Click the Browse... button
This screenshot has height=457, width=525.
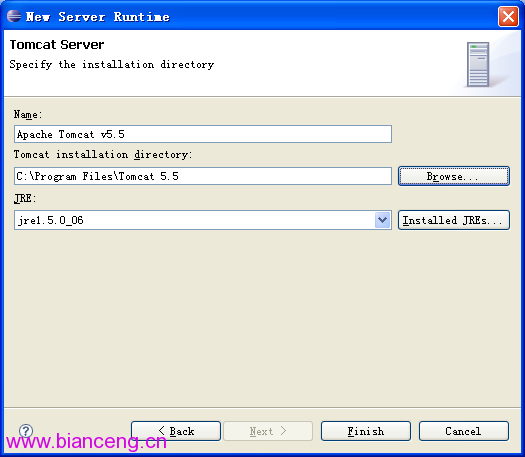coord(454,176)
